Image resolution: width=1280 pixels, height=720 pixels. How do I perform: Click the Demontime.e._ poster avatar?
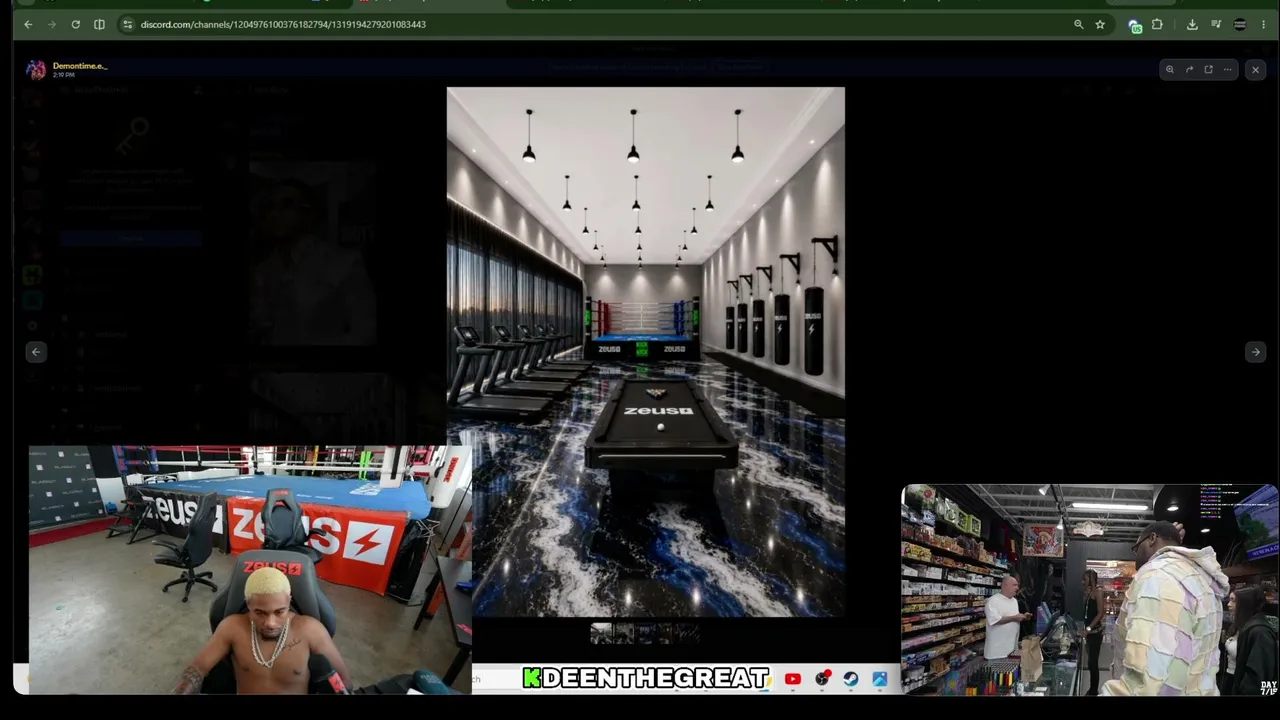36,69
